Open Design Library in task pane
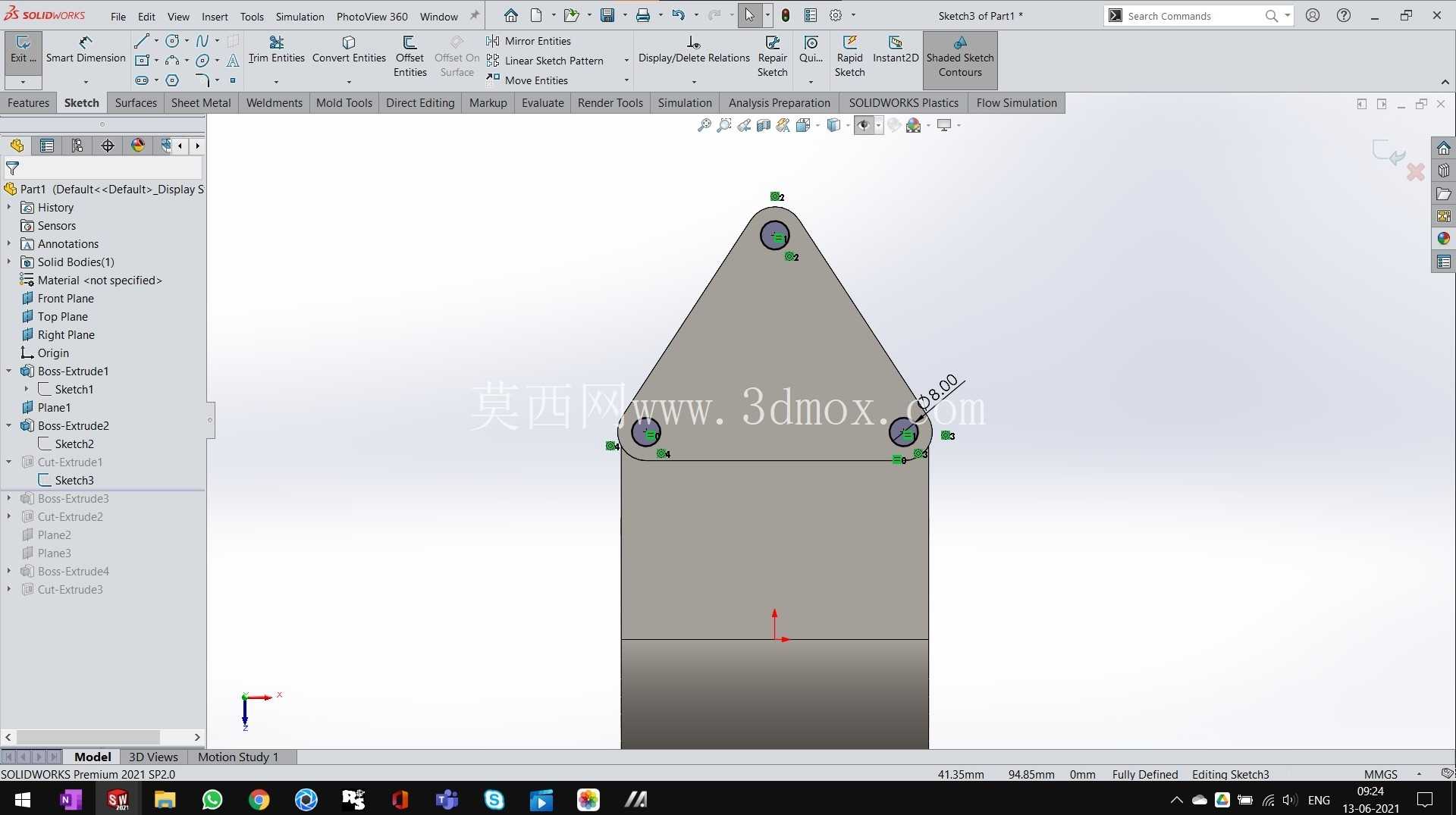Viewport: 1456px width, 815px height. [1443, 171]
